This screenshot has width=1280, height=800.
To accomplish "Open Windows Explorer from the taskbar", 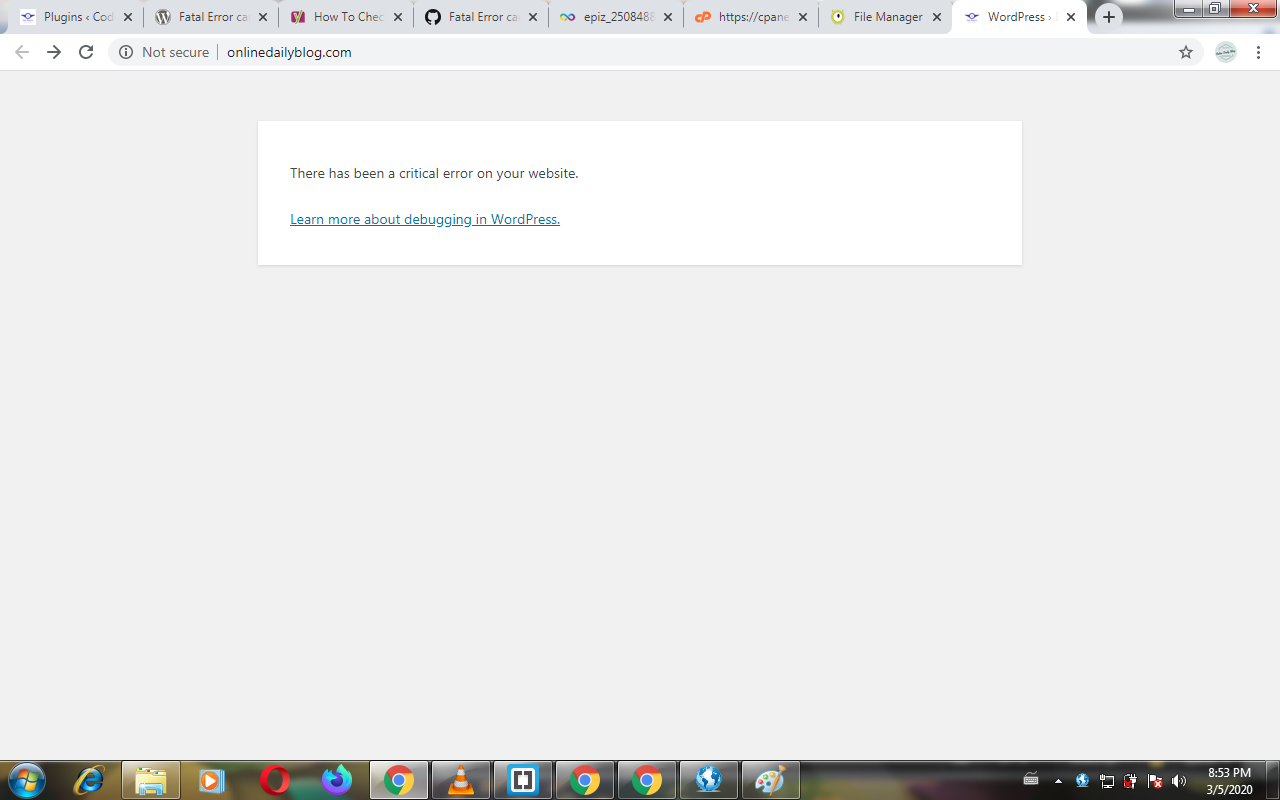I will [150, 779].
